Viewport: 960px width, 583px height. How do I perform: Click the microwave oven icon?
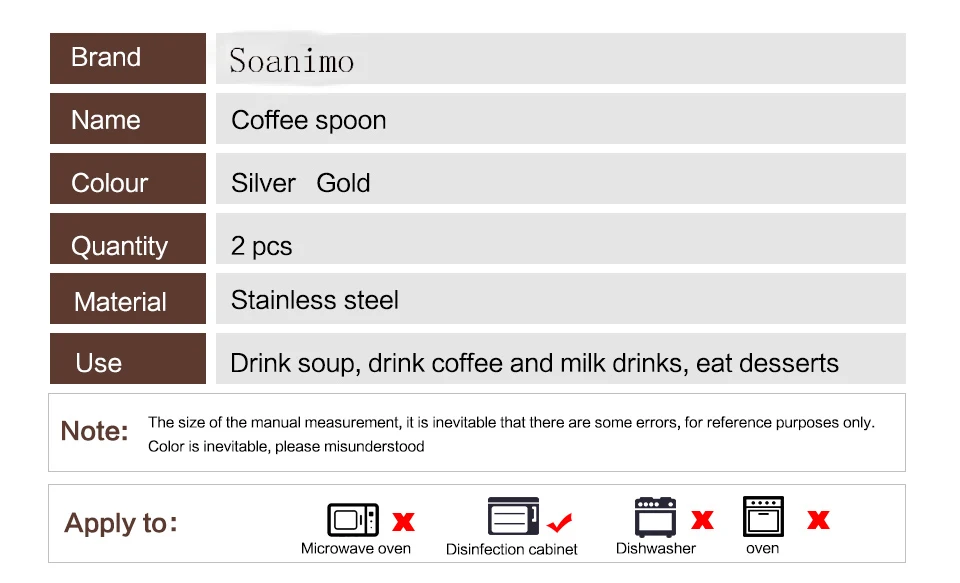click(353, 520)
